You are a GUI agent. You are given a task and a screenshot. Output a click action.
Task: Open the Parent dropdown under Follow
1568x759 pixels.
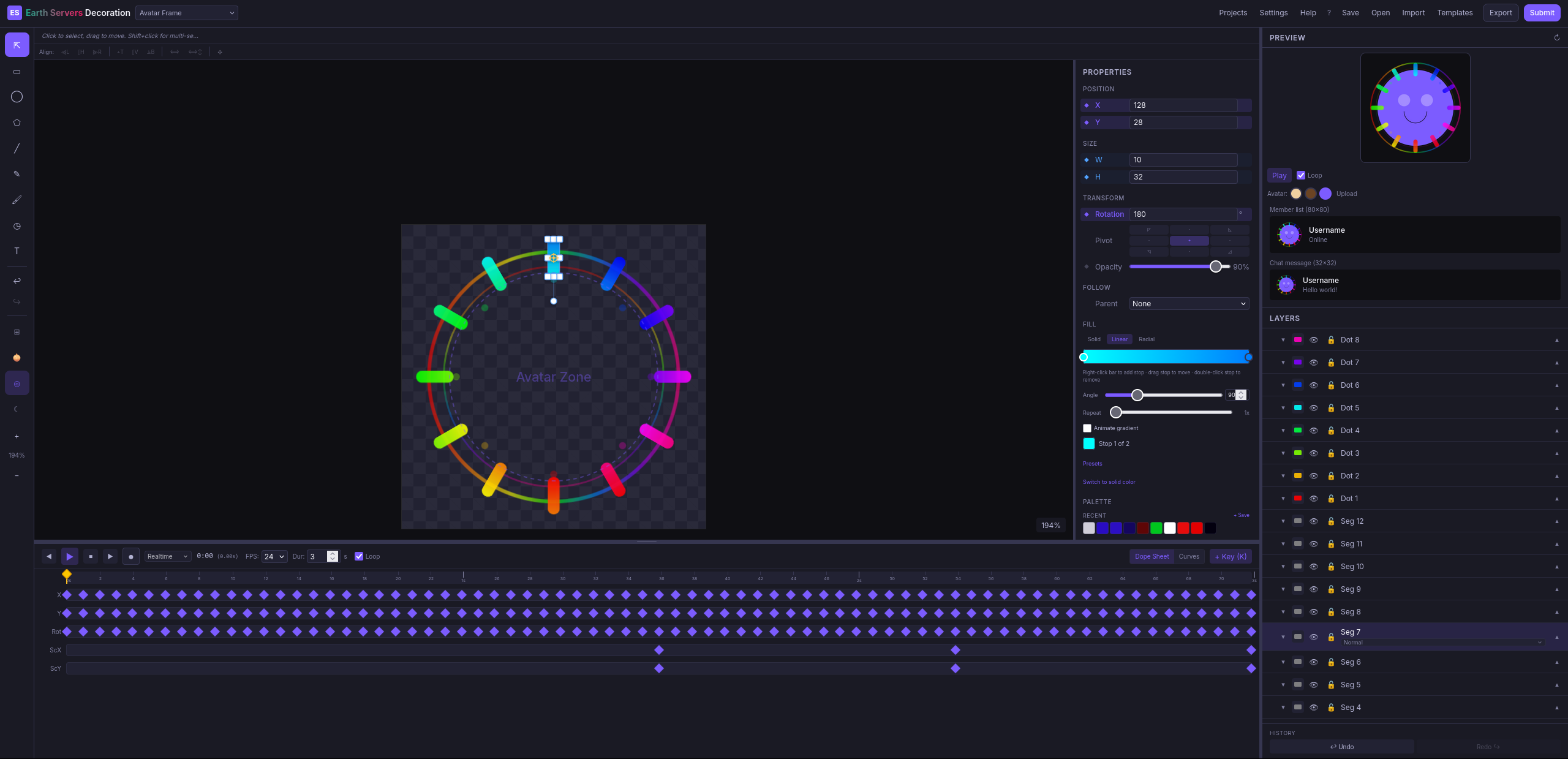[x=1188, y=303]
